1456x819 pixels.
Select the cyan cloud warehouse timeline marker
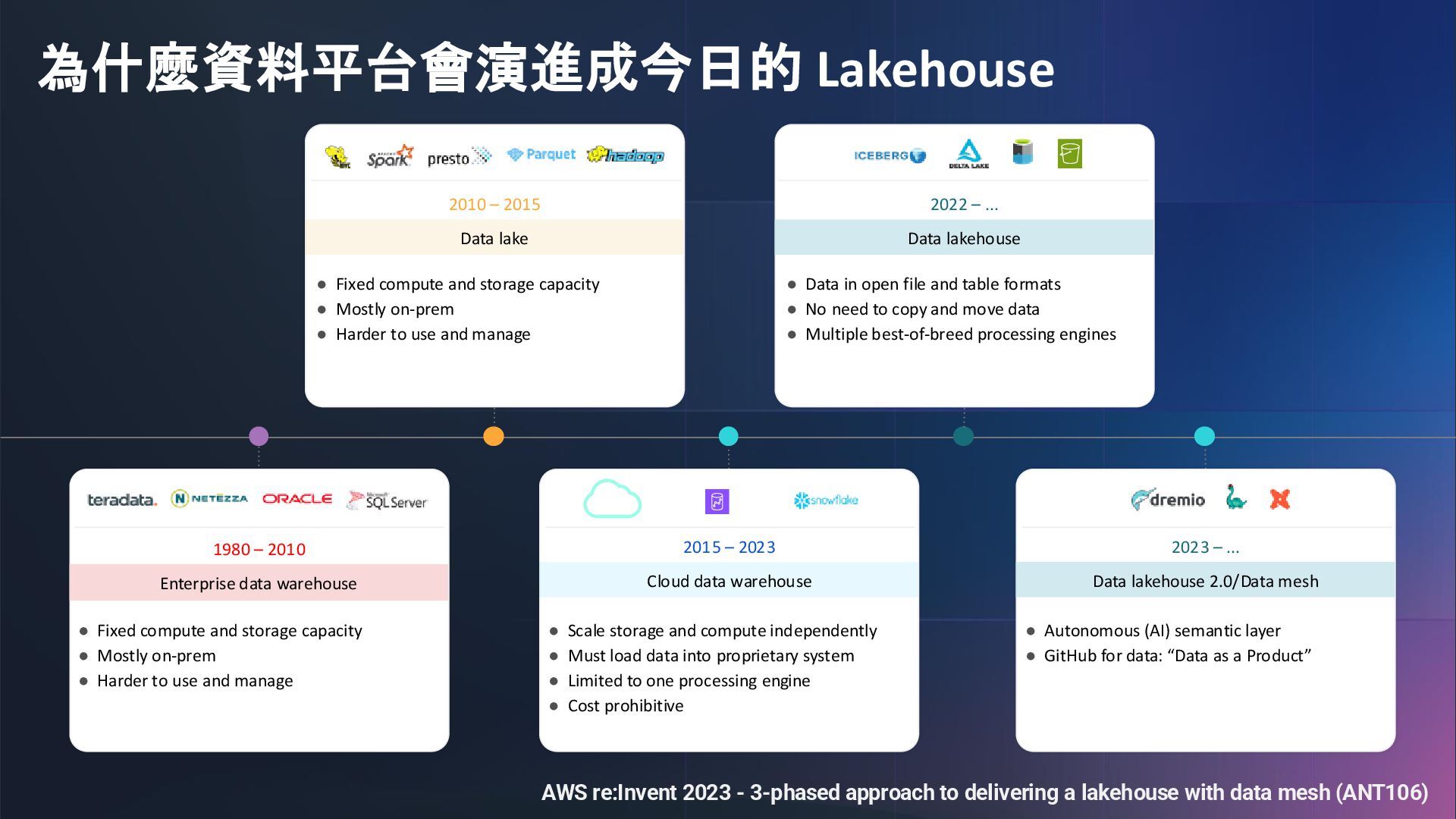728,436
